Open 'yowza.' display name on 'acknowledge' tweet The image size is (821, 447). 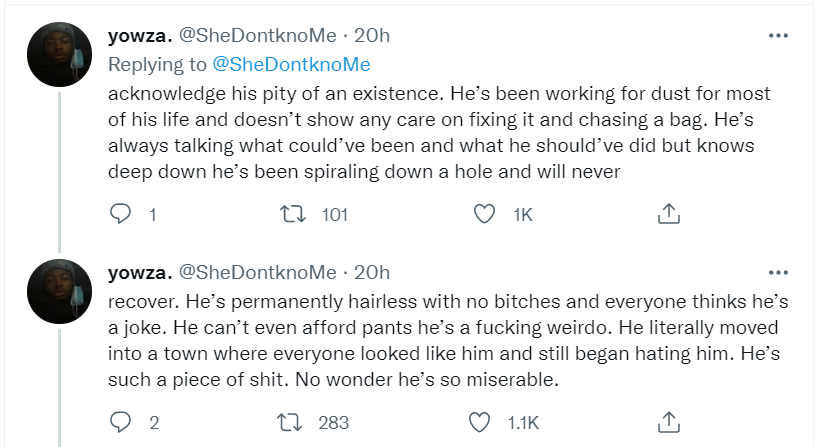coord(139,37)
